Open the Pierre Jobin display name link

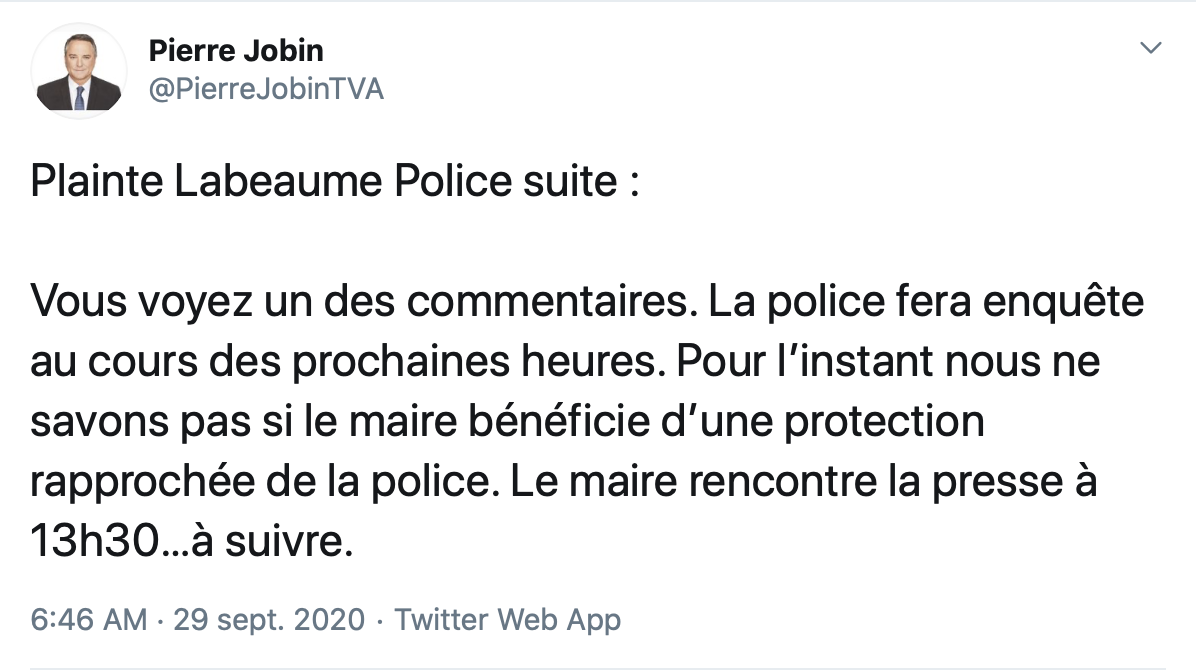click(x=236, y=50)
